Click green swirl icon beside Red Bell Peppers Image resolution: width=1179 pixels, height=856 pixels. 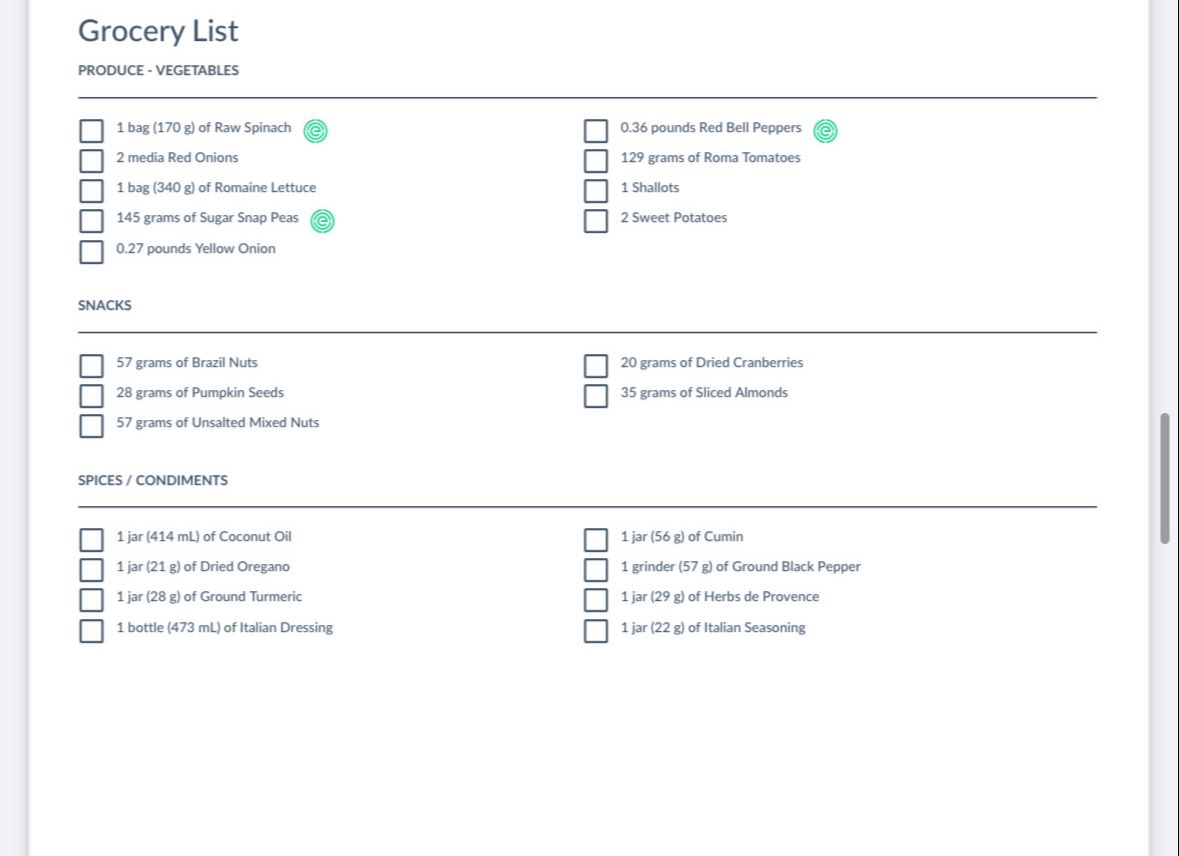coord(826,131)
